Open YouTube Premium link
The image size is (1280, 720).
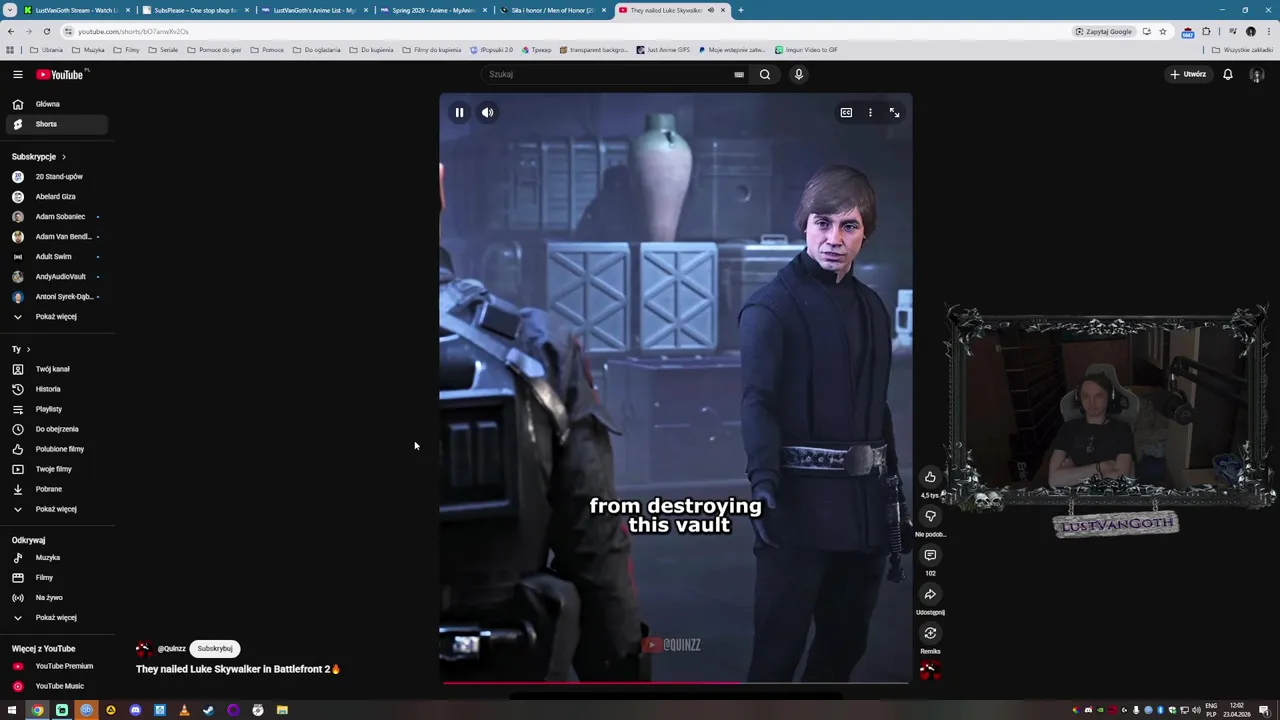click(55, 666)
